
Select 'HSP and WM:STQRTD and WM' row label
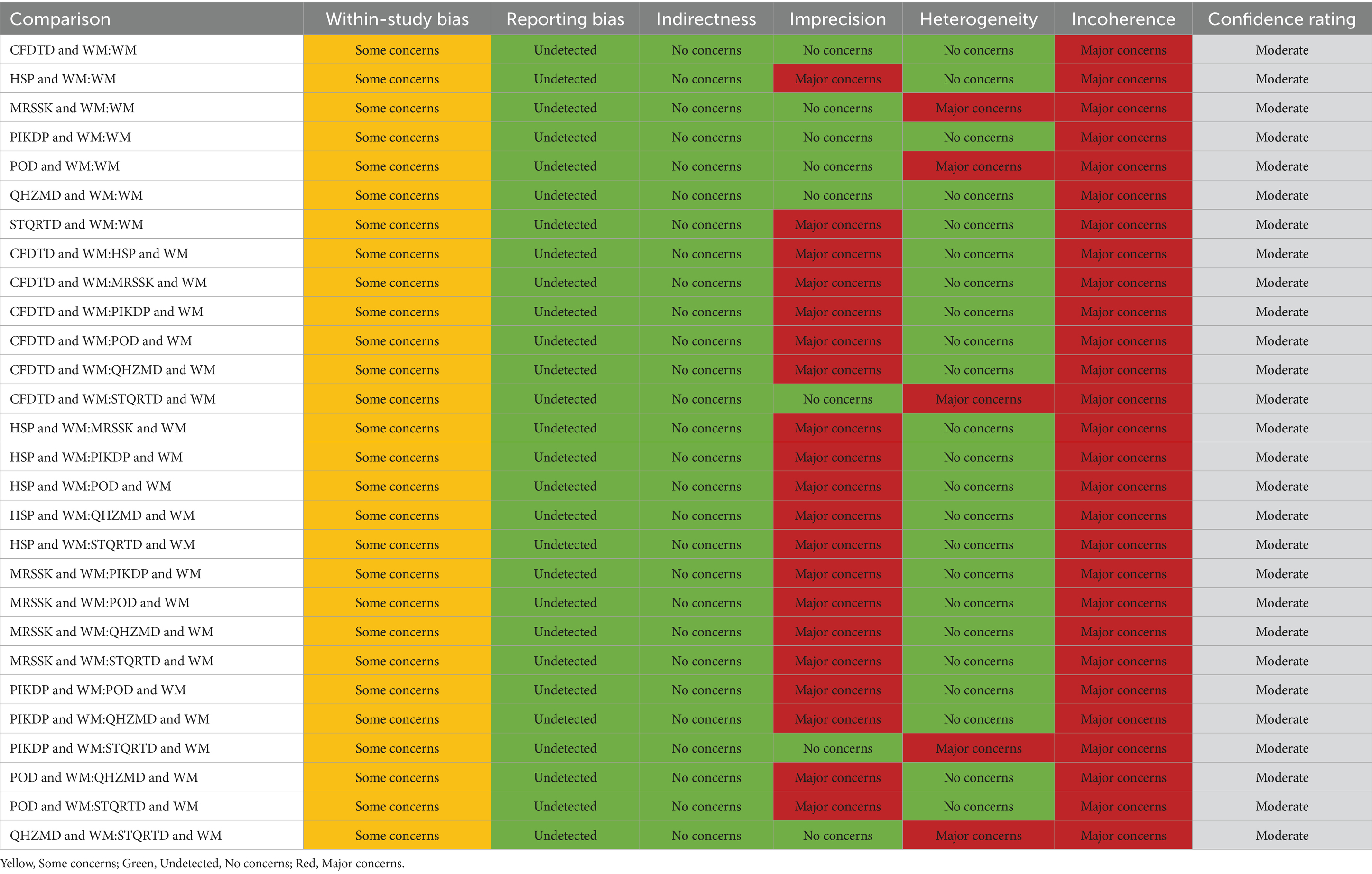coord(102,545)
